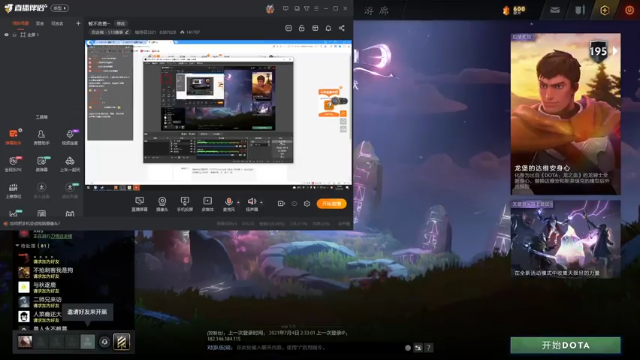This screenshot has width=640, height=360.
Task: Click your own avatar in party bar
Action: point(25,342)
